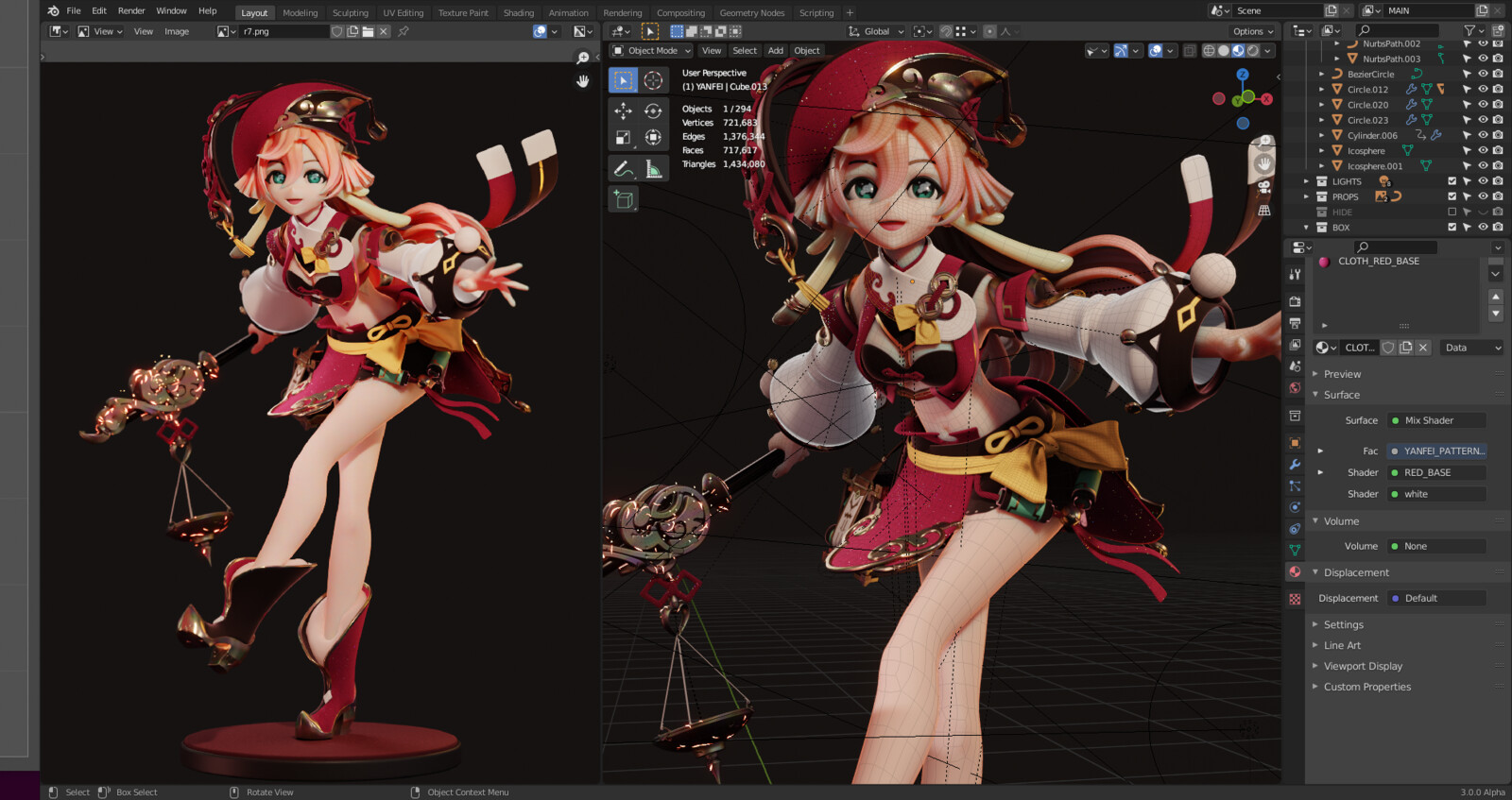Open the Modifiers wrench tab
This screenshot has width=1512, height=800.
(x=1295, y=465)
